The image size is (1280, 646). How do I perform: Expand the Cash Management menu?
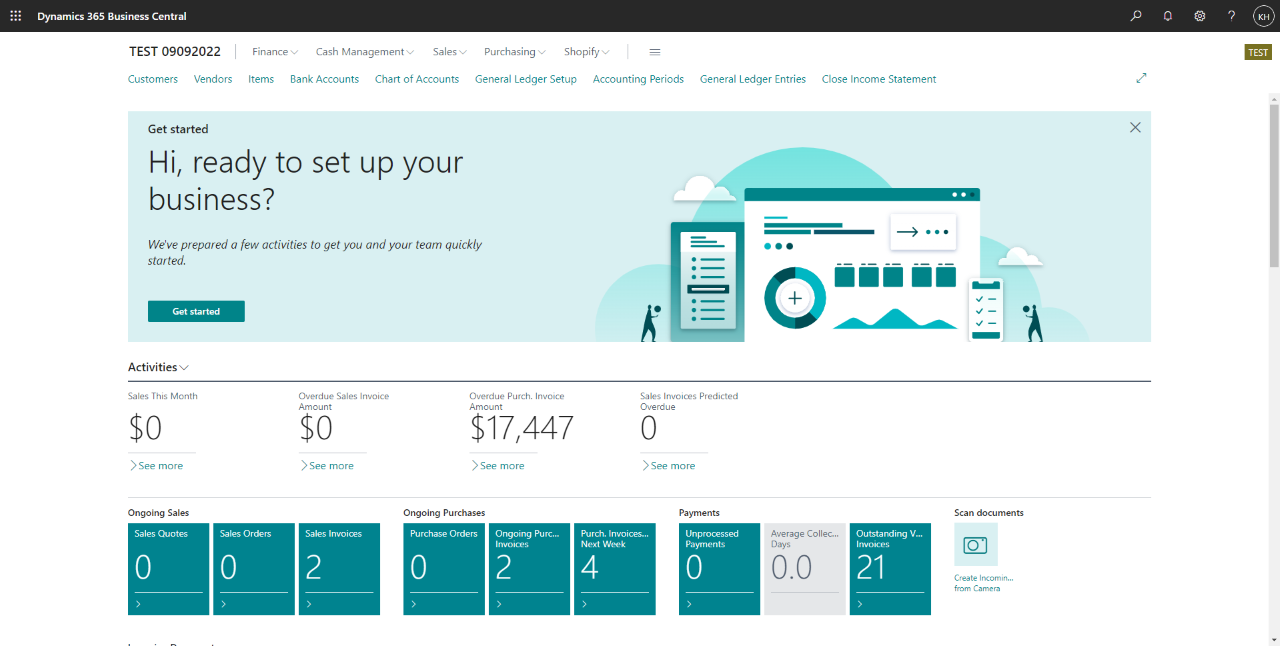[365, 52]
